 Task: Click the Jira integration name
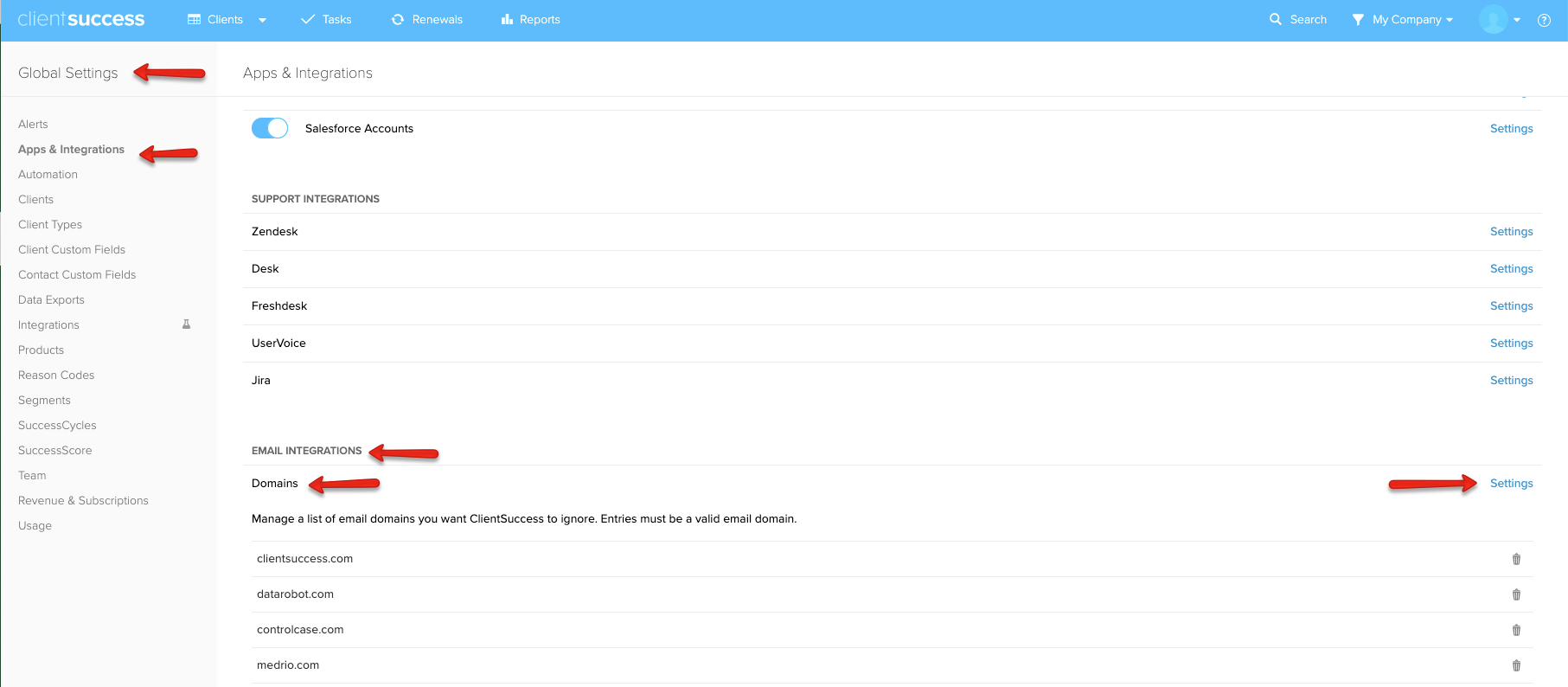pos(261,380)
